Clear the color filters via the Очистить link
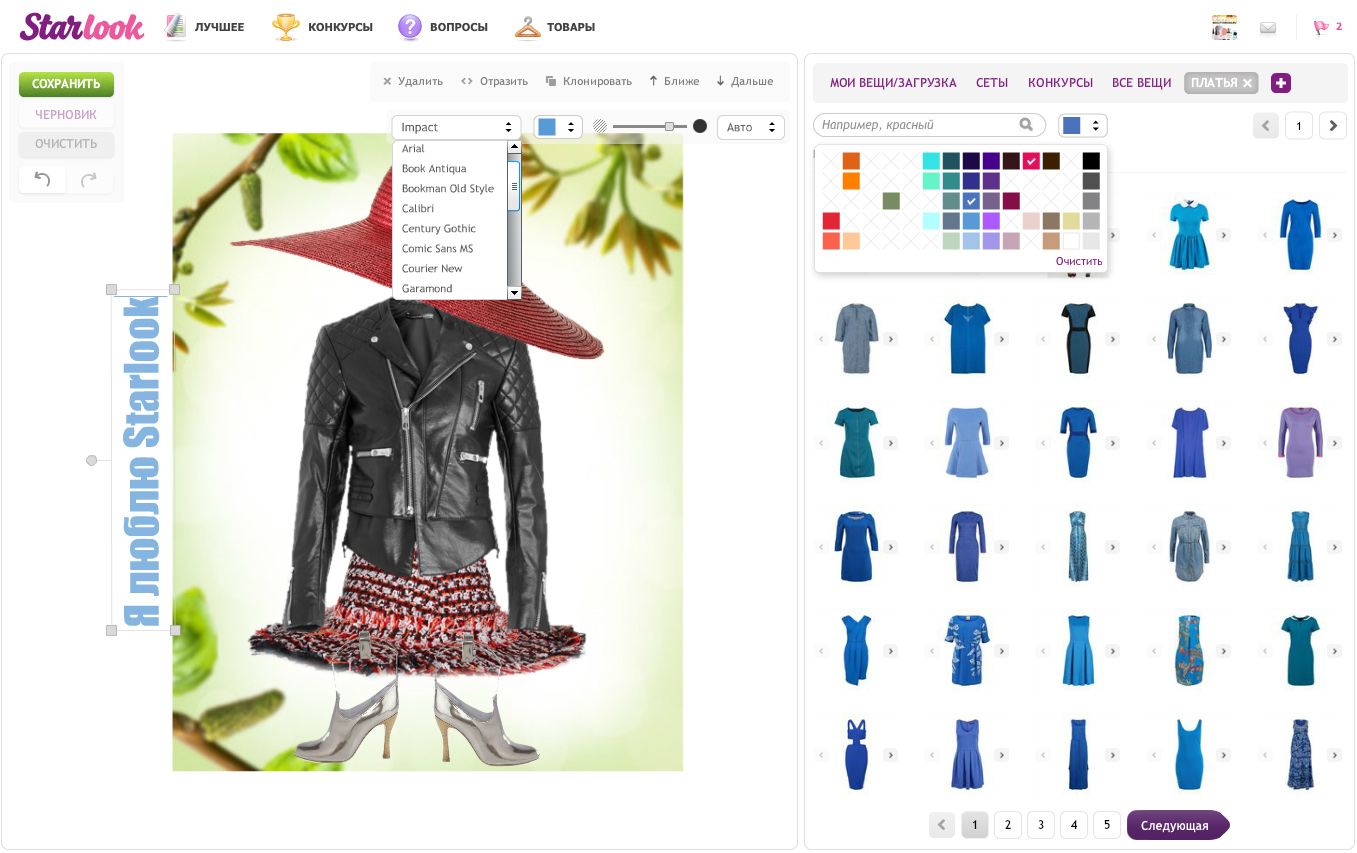 click(x=1079, y=261)
